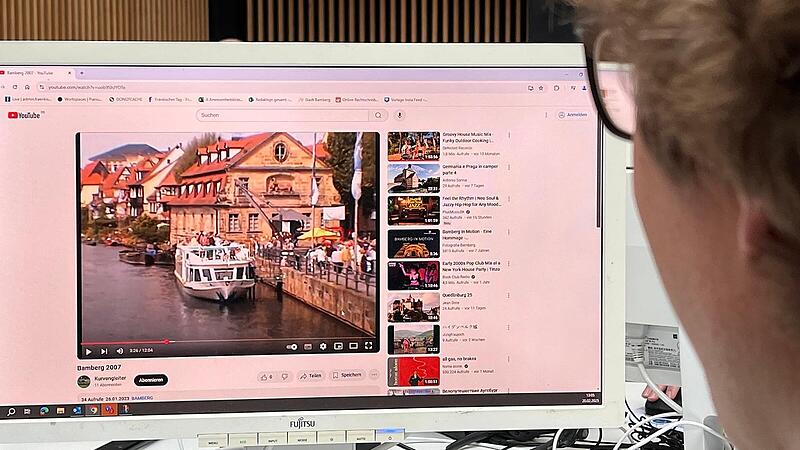Open a new browser tab with plus button
800x450 pixels.
(x=82, y=73)
